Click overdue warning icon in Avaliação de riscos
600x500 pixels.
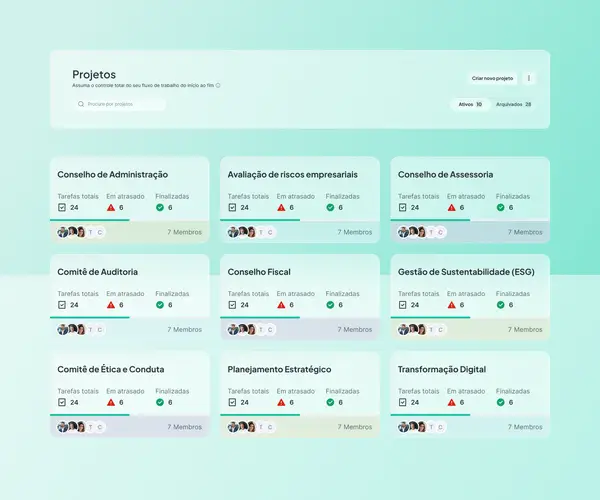click(281, 207)
